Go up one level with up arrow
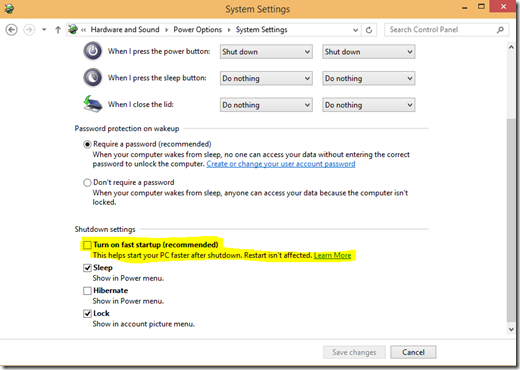The image size is (520, 370). point(58,30)
